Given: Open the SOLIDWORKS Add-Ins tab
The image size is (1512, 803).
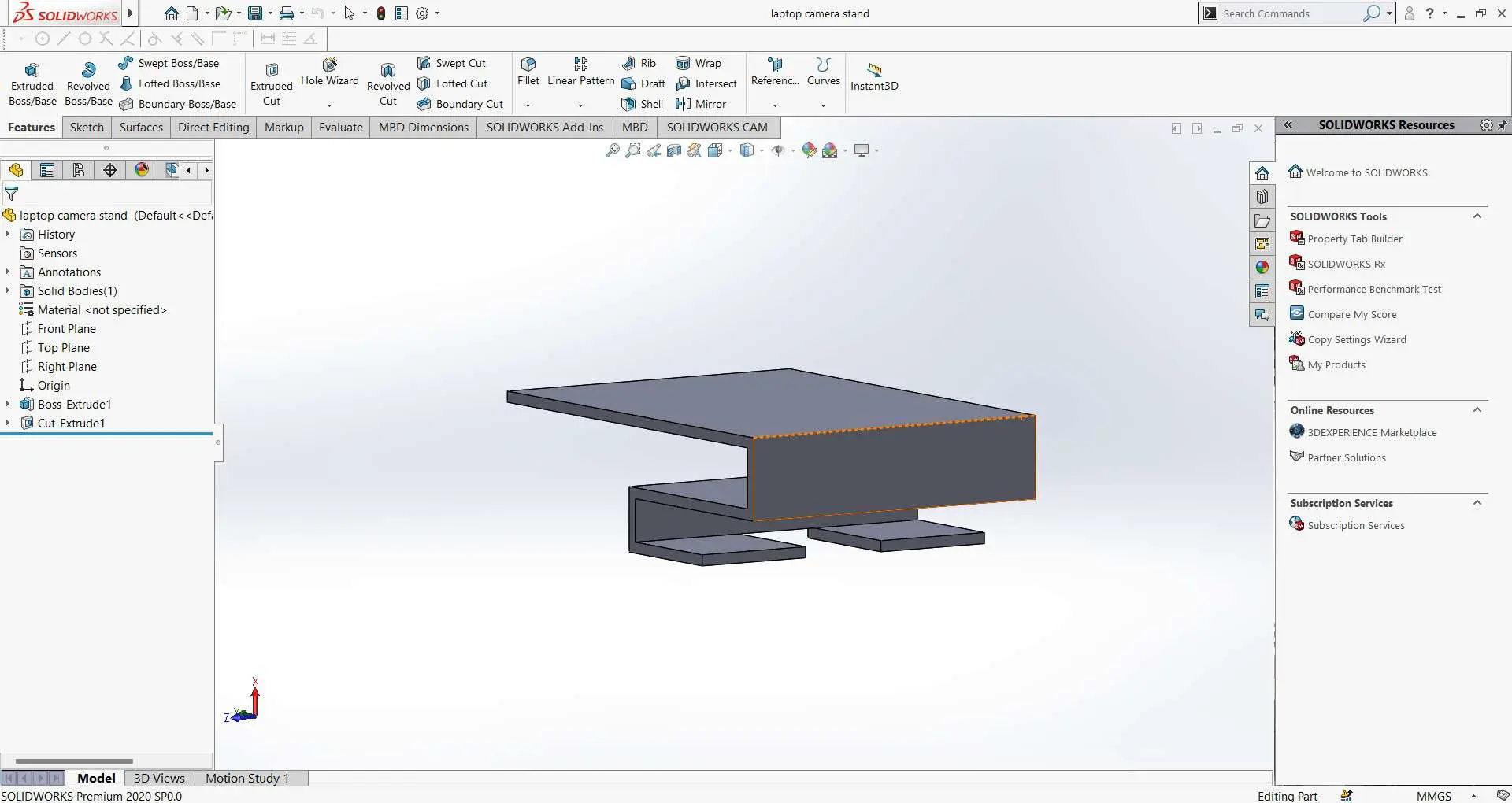Looking at the screenshot, I should 545,128.
